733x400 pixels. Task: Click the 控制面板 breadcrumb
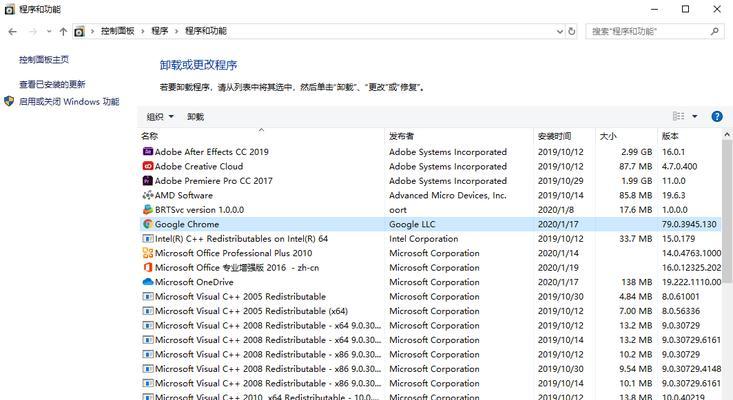point(118,31)
